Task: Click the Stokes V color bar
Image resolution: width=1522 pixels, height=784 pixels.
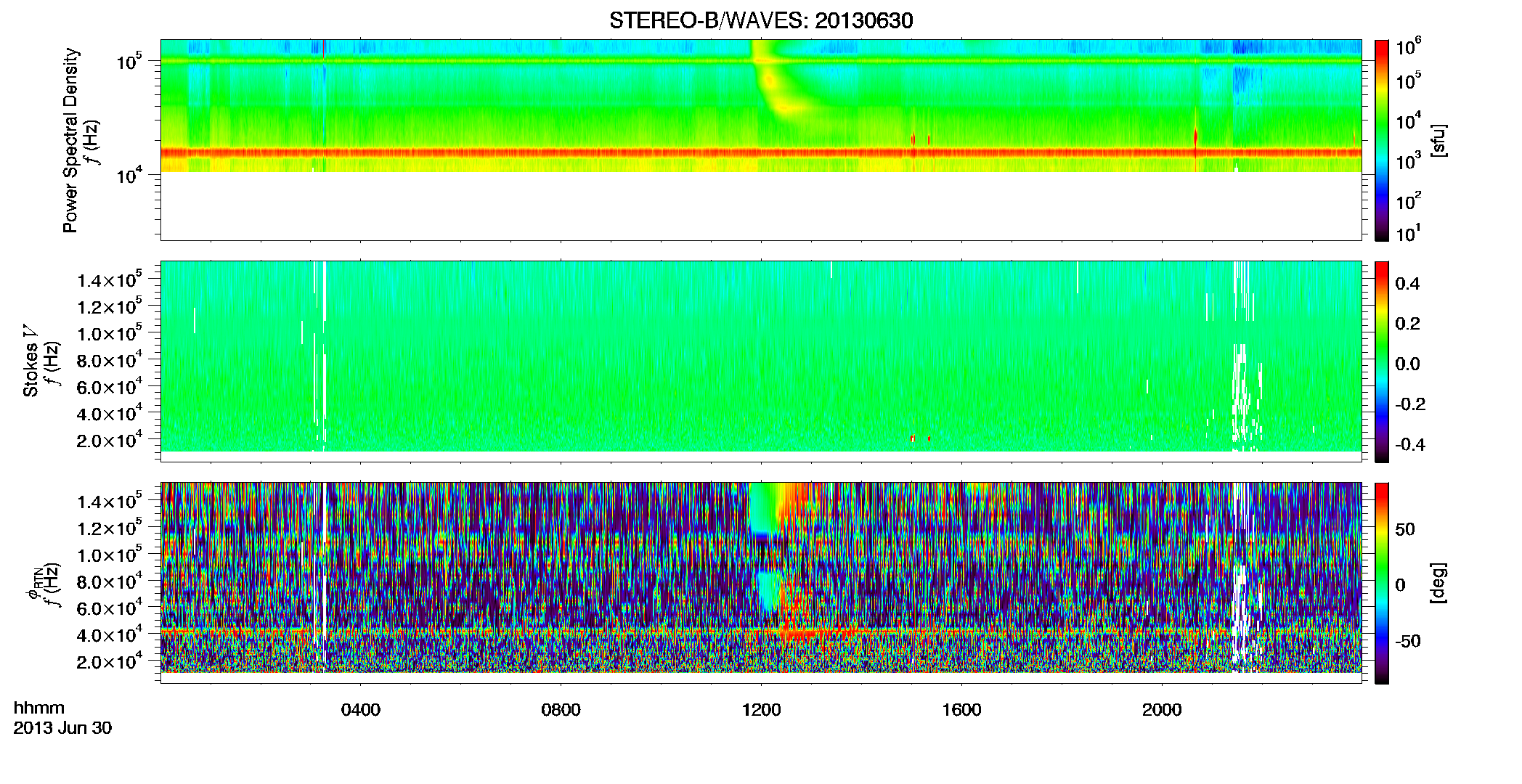Action: (x=1382, y=362)
